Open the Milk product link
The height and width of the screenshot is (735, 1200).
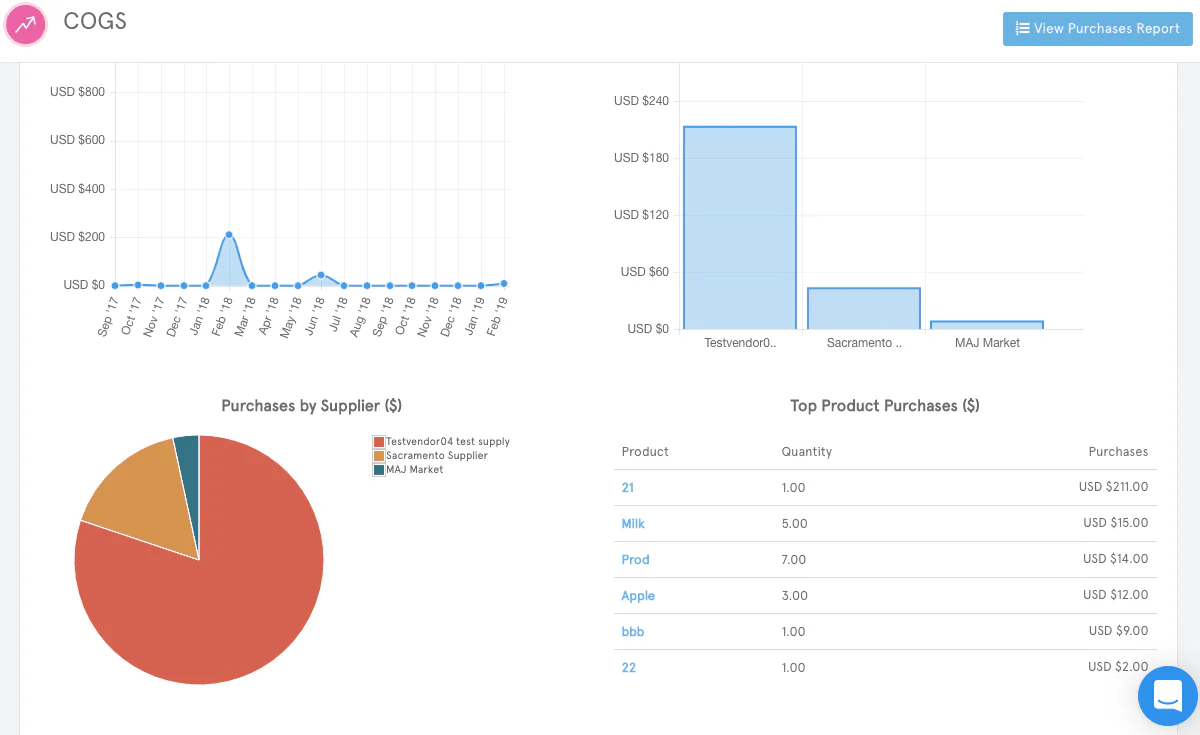coord(633,524)
